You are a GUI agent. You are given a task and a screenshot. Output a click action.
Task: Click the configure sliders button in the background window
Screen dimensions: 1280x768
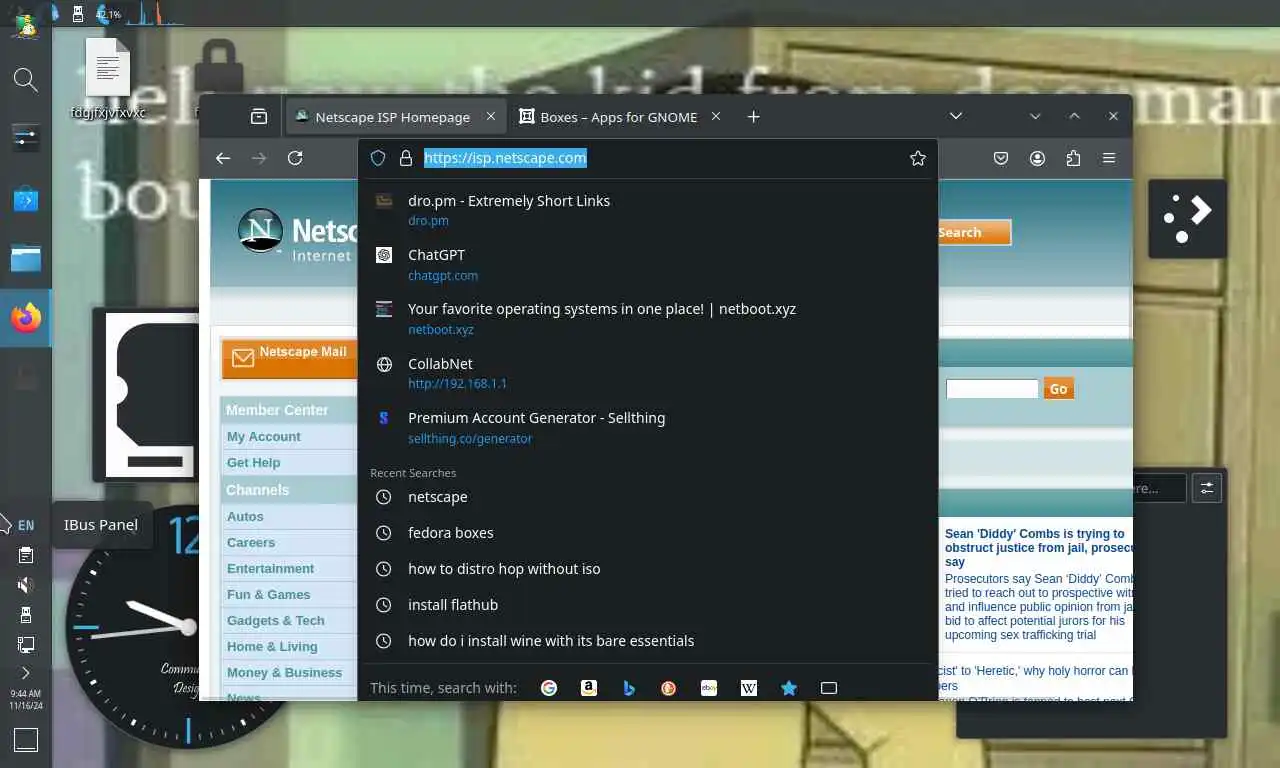(x=1207, y=488)
